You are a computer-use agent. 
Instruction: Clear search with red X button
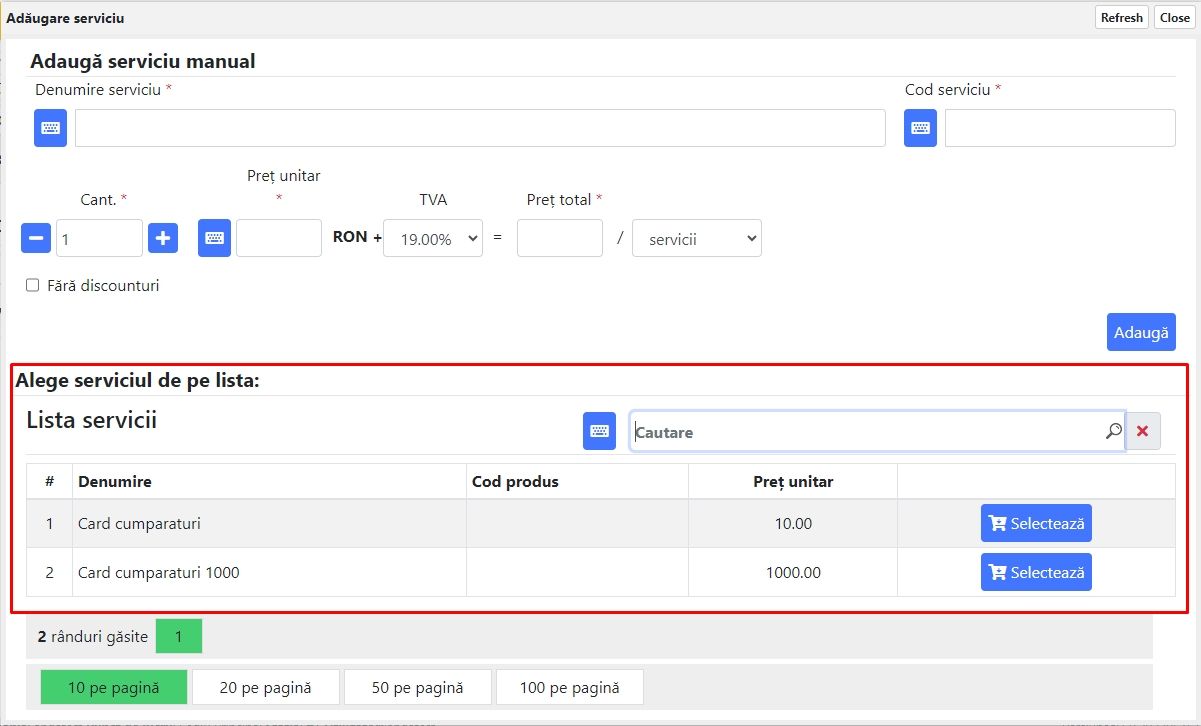1142,431
